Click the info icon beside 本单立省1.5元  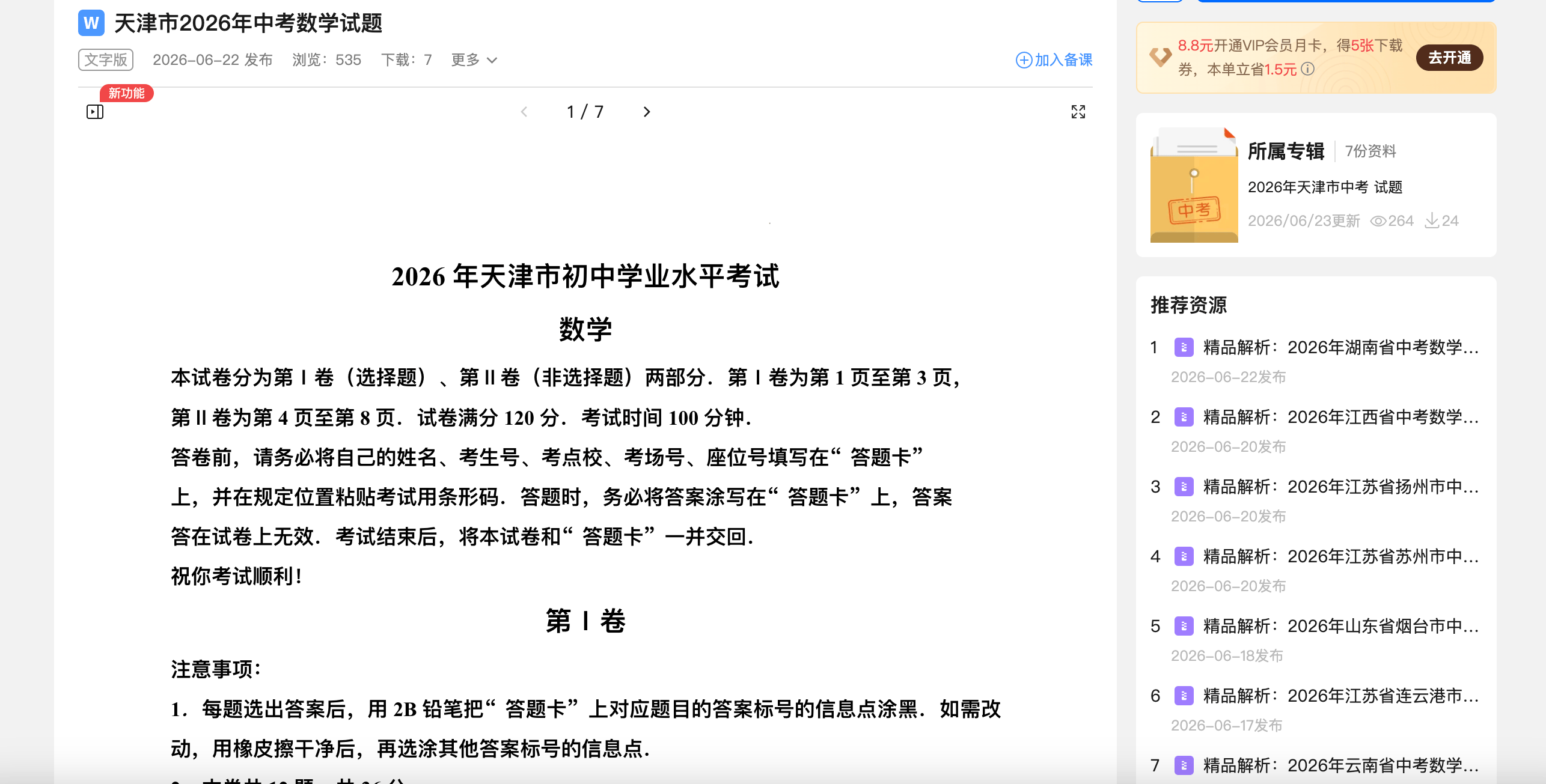point(1307,69)
